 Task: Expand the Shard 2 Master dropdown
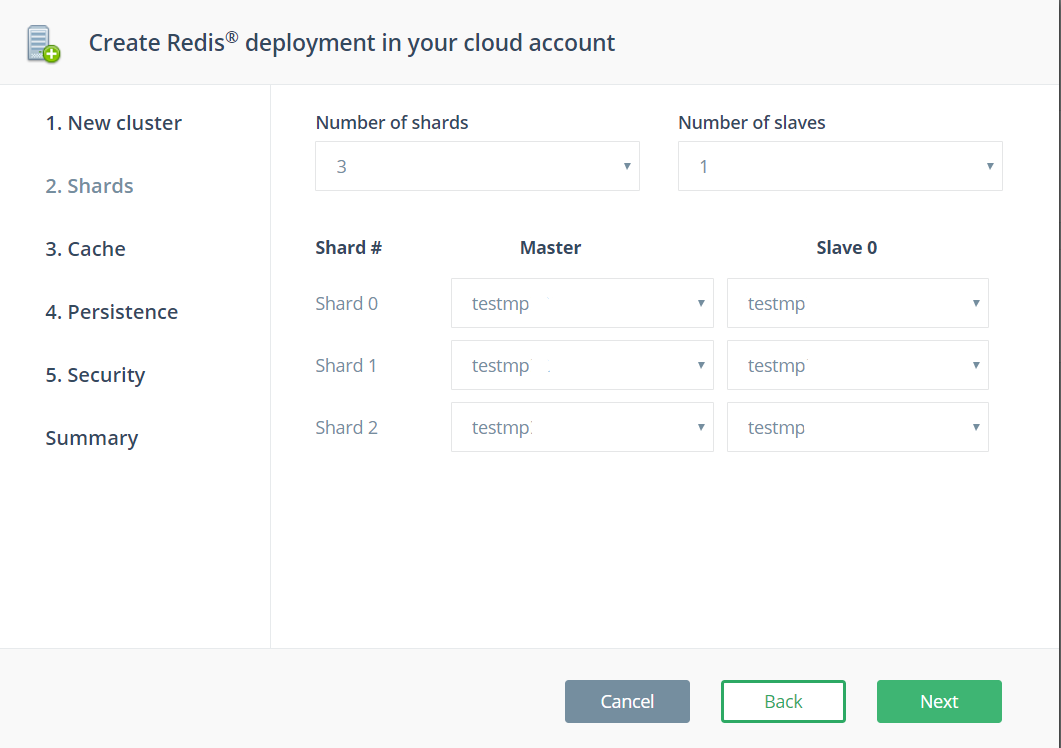click(582, 427)
